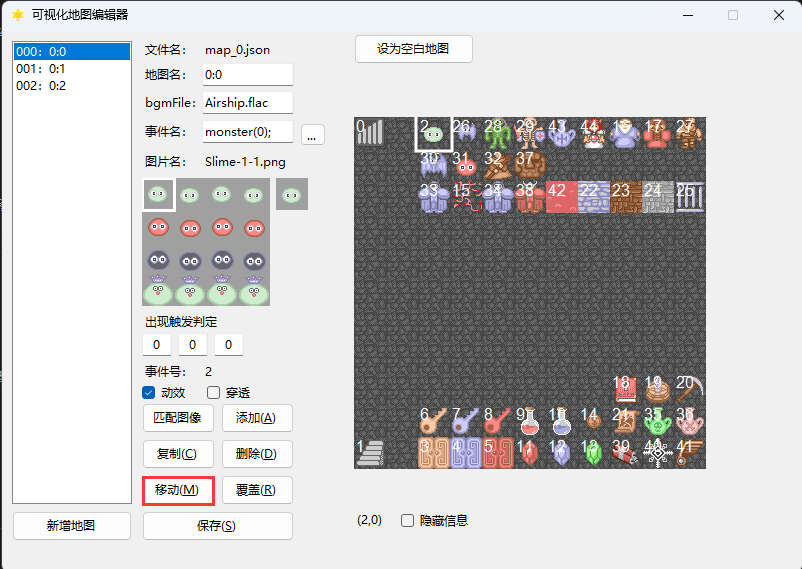Select the pickaxe tile numbered 20
The width and height of the screenshot is (802, 569).
(689, 389)
